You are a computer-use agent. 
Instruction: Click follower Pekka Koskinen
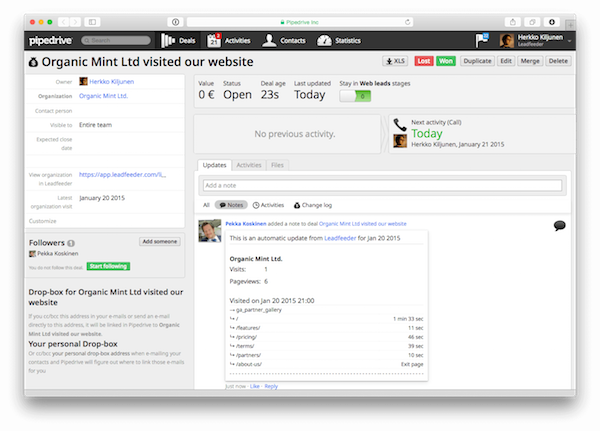(57, 253)
